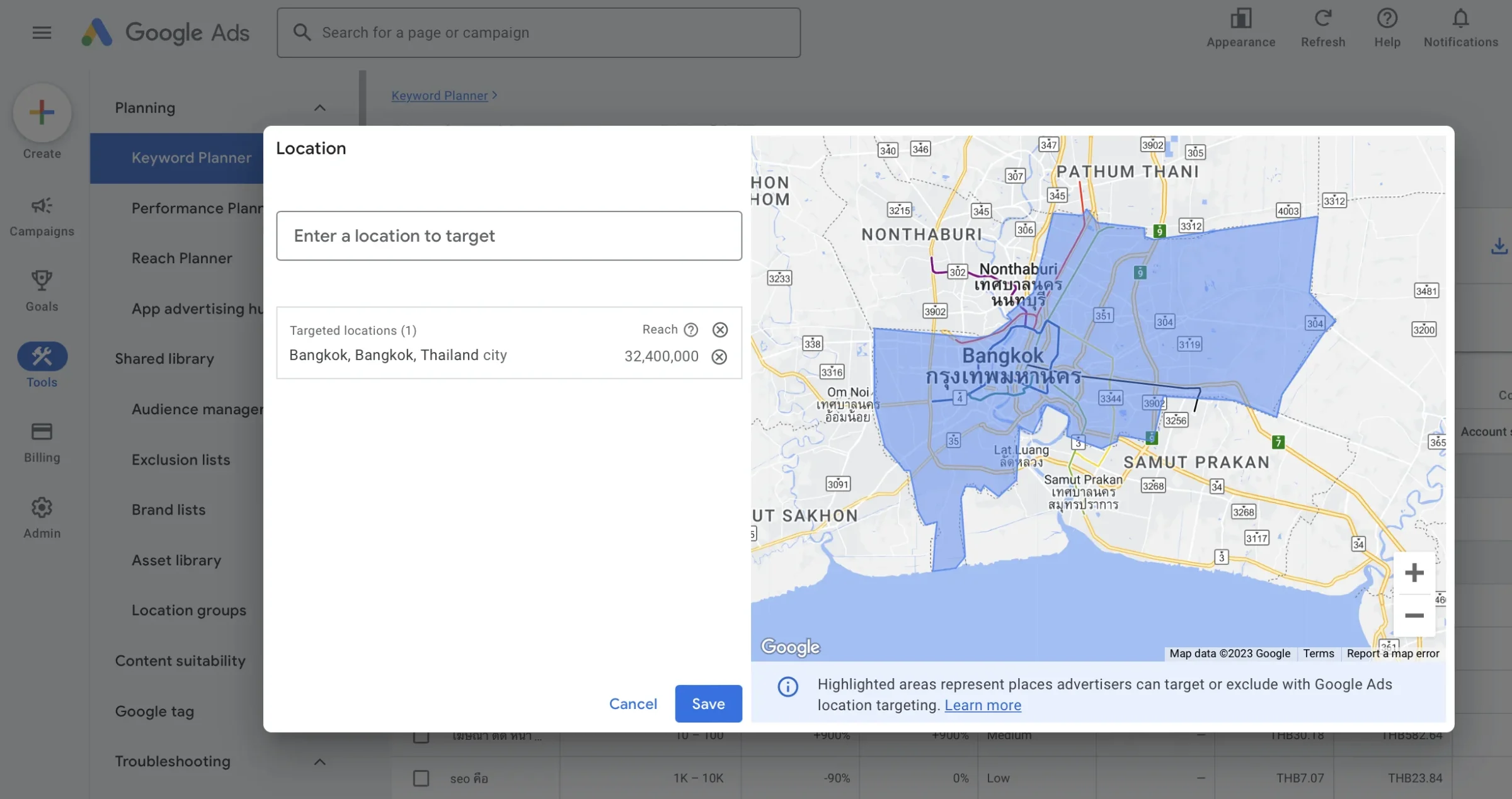
Task: Click the info icon in map notice
Action: [787, 686]
